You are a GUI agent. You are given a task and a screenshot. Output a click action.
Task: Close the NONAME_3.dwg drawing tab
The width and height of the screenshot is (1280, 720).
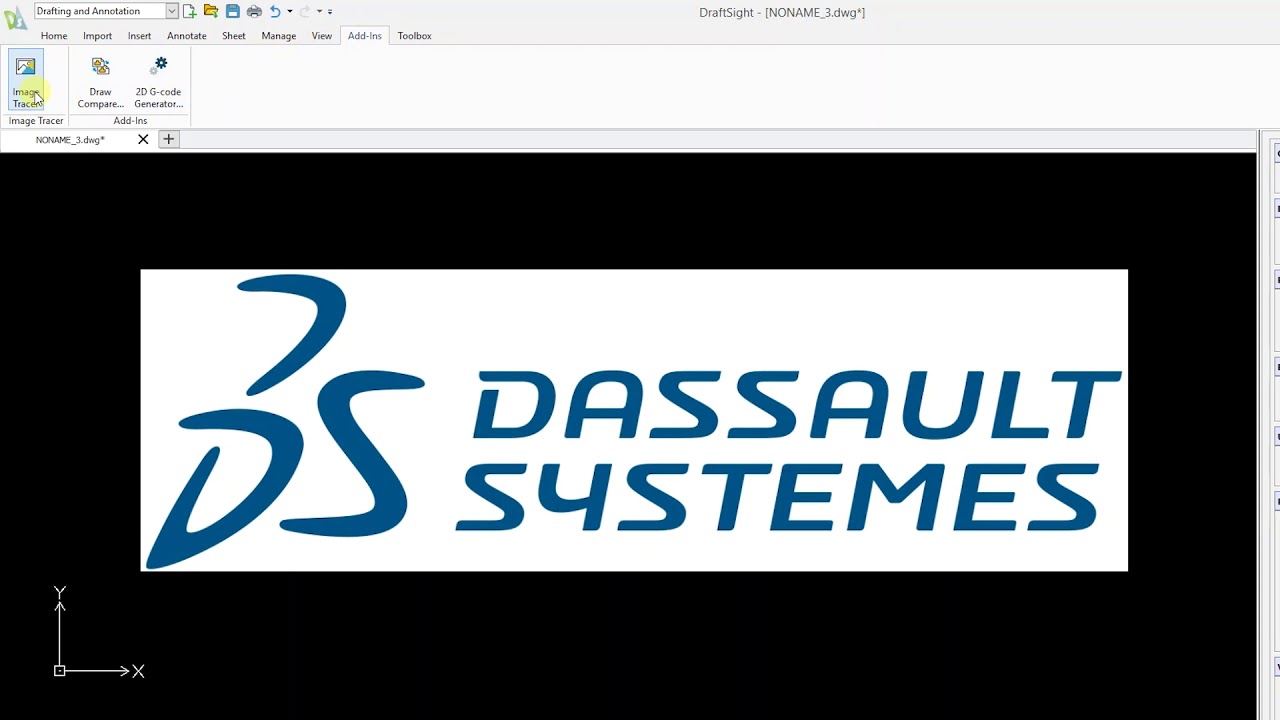click(x=143, y=139)
